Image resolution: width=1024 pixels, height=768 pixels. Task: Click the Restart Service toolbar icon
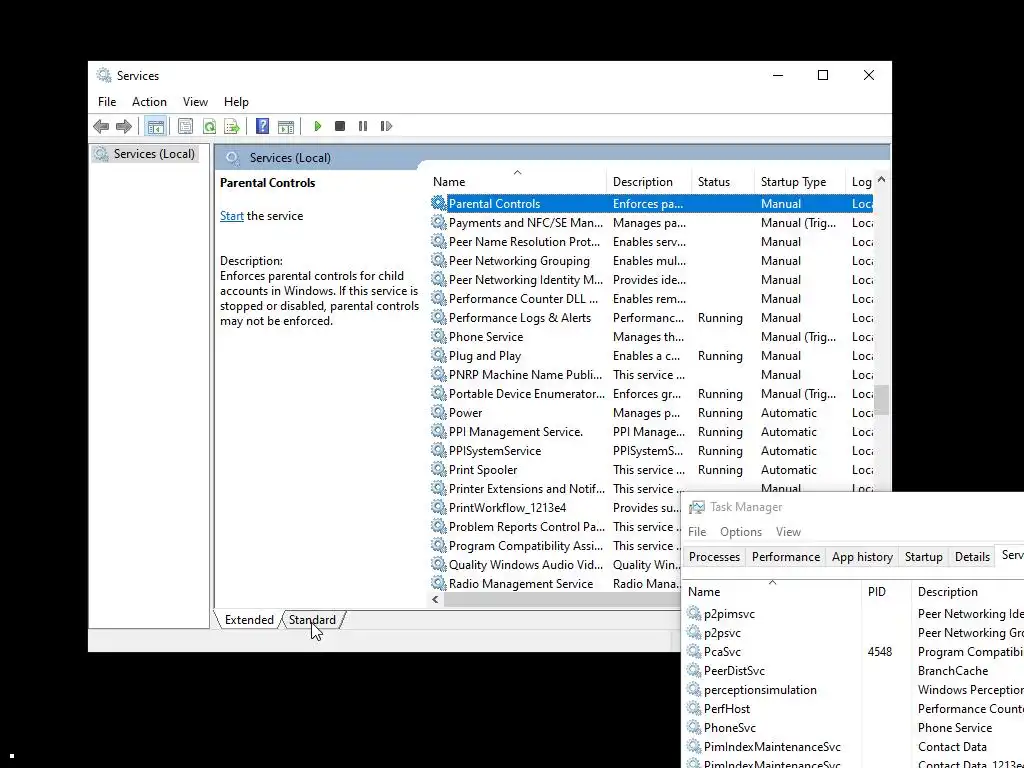386,126
